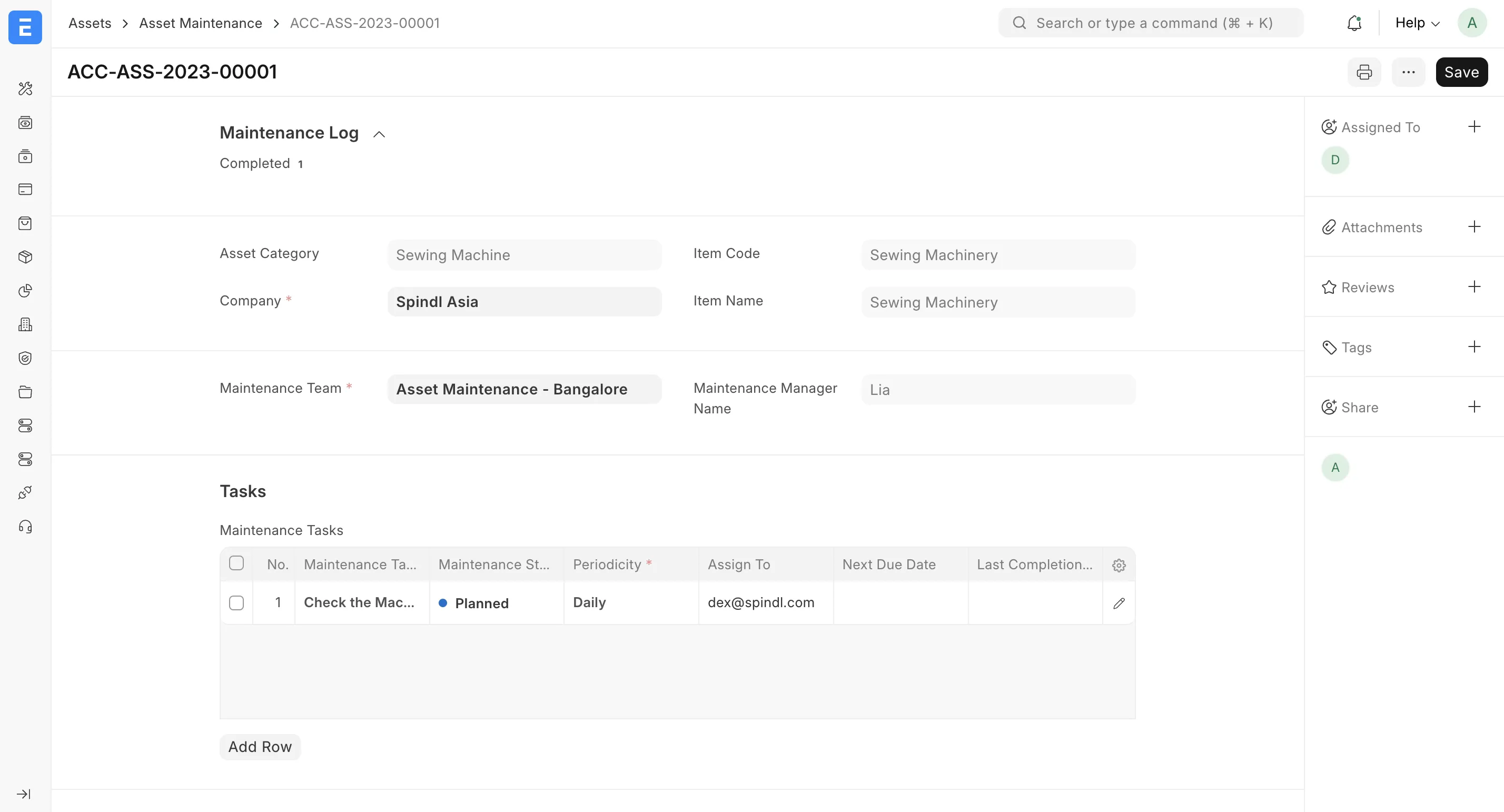1504x812 pixels.
Task: Open notifications bell icon
Action: click(1354, 23)
